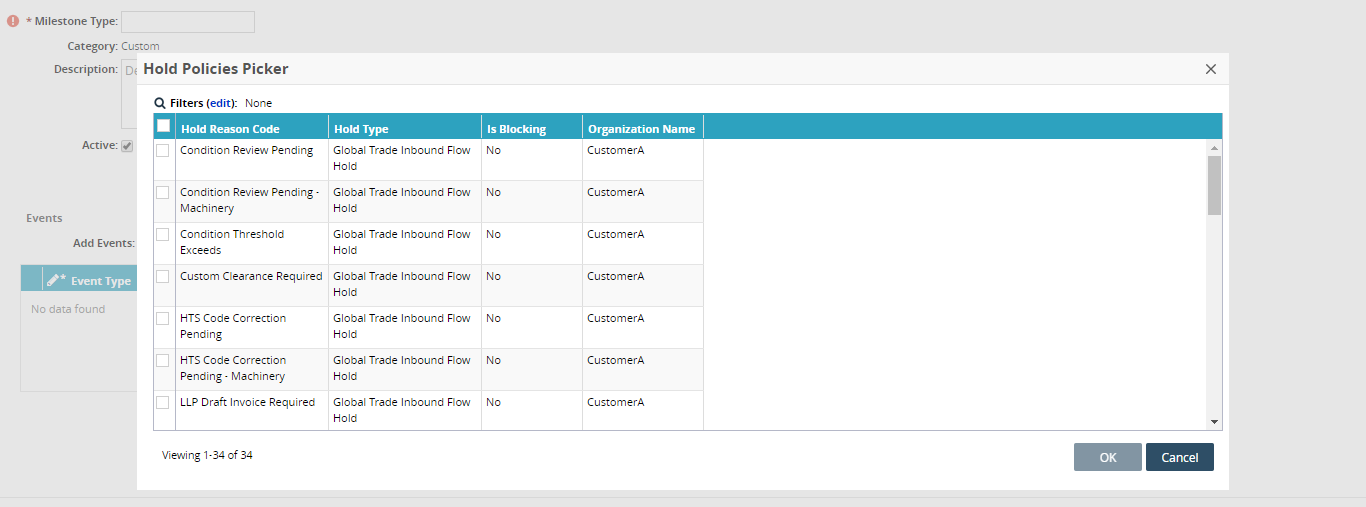Confirm selection with the OK button
The height and width of the screenshot is (507, 1366).
pos(1108,457)
